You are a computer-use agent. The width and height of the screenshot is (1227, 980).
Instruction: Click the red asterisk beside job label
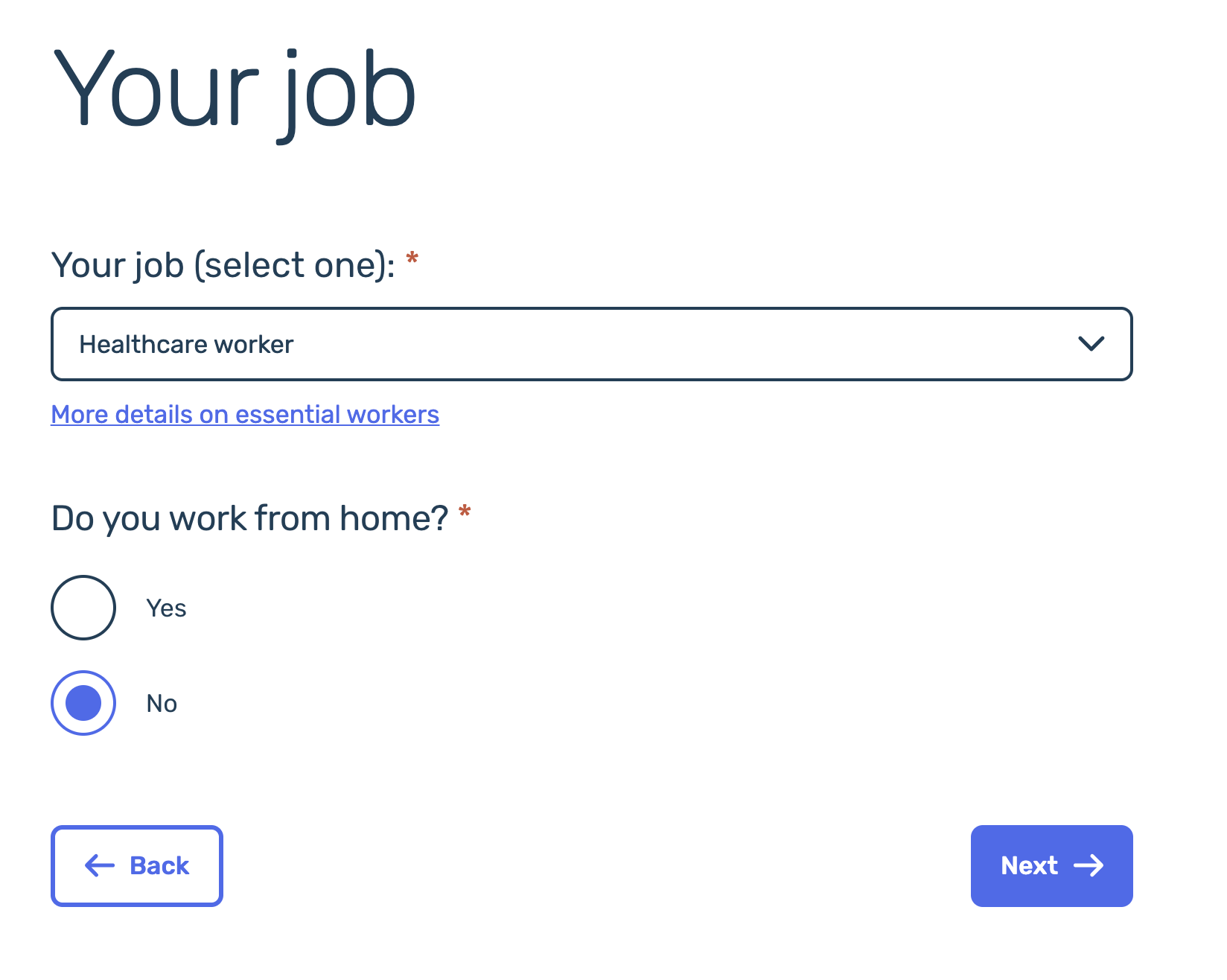(412, 258)
